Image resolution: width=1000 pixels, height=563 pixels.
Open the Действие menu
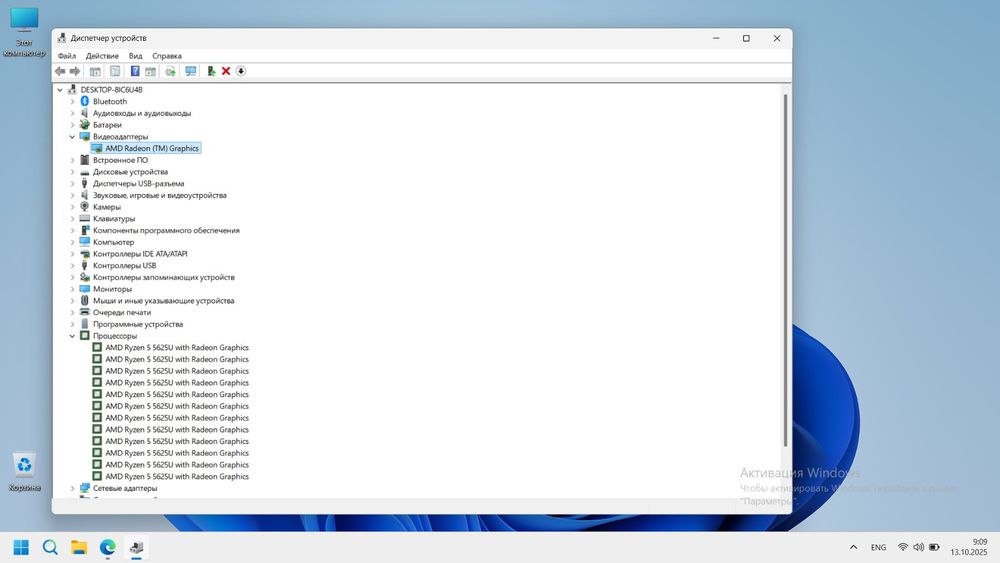(102, 56)
